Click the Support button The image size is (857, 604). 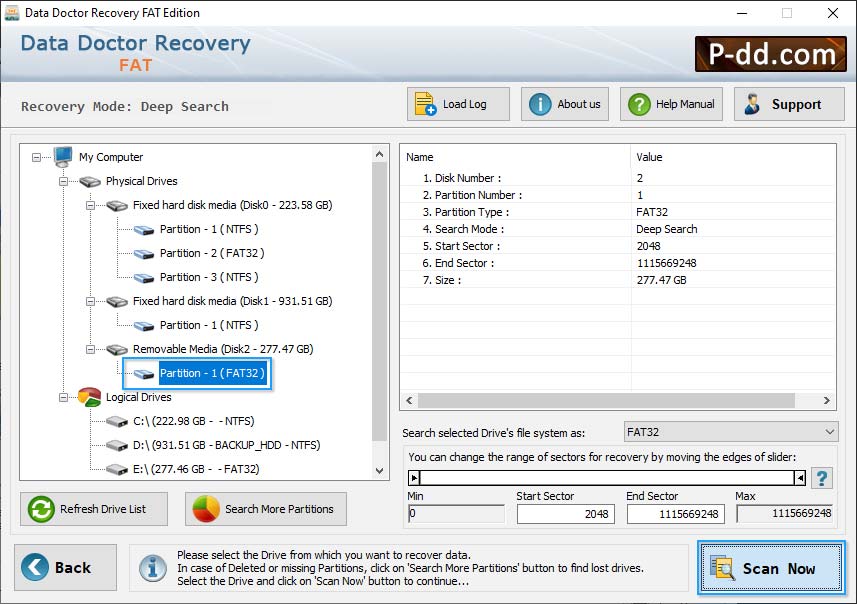(x=789, y=104)
